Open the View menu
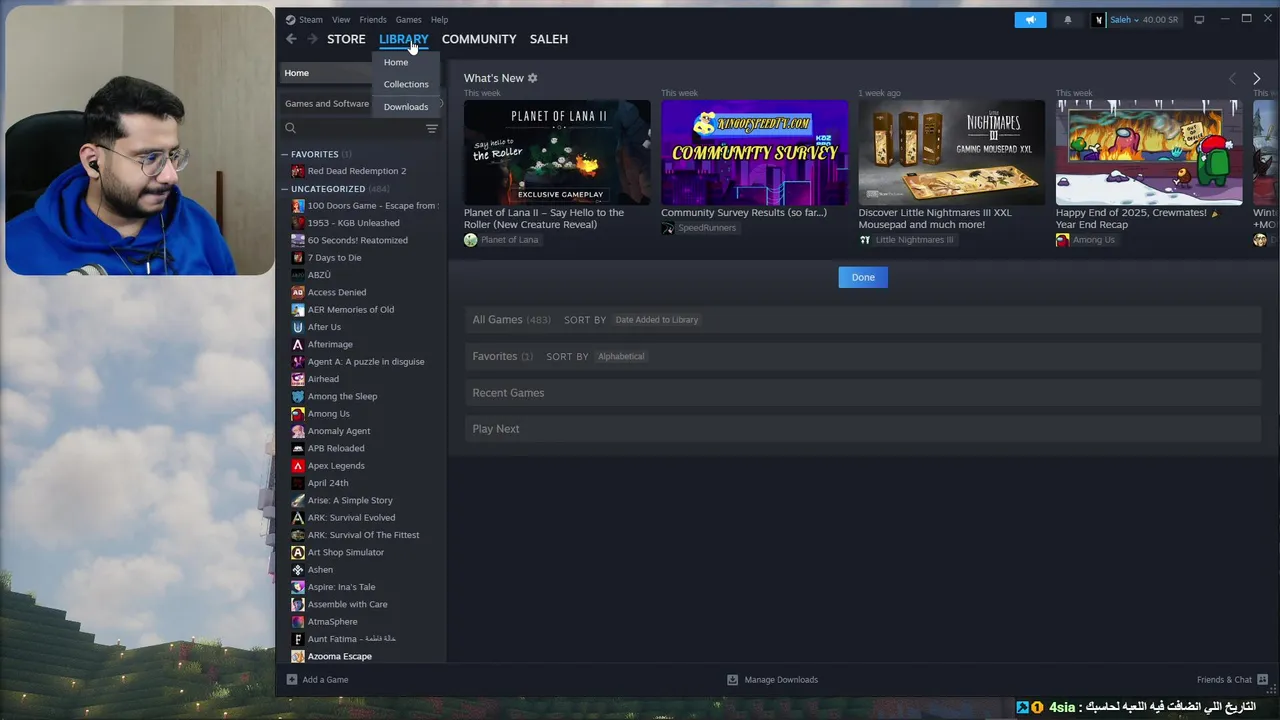This screenshot has height=720, width=1280. point(341,20)
